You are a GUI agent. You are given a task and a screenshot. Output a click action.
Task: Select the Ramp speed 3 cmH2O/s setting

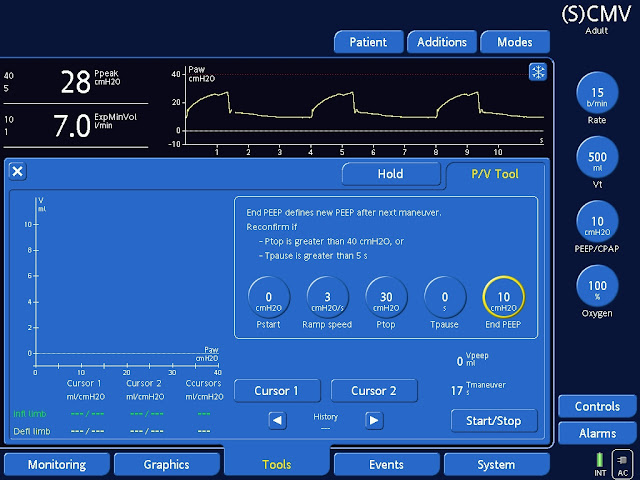(x=327, y=298)
